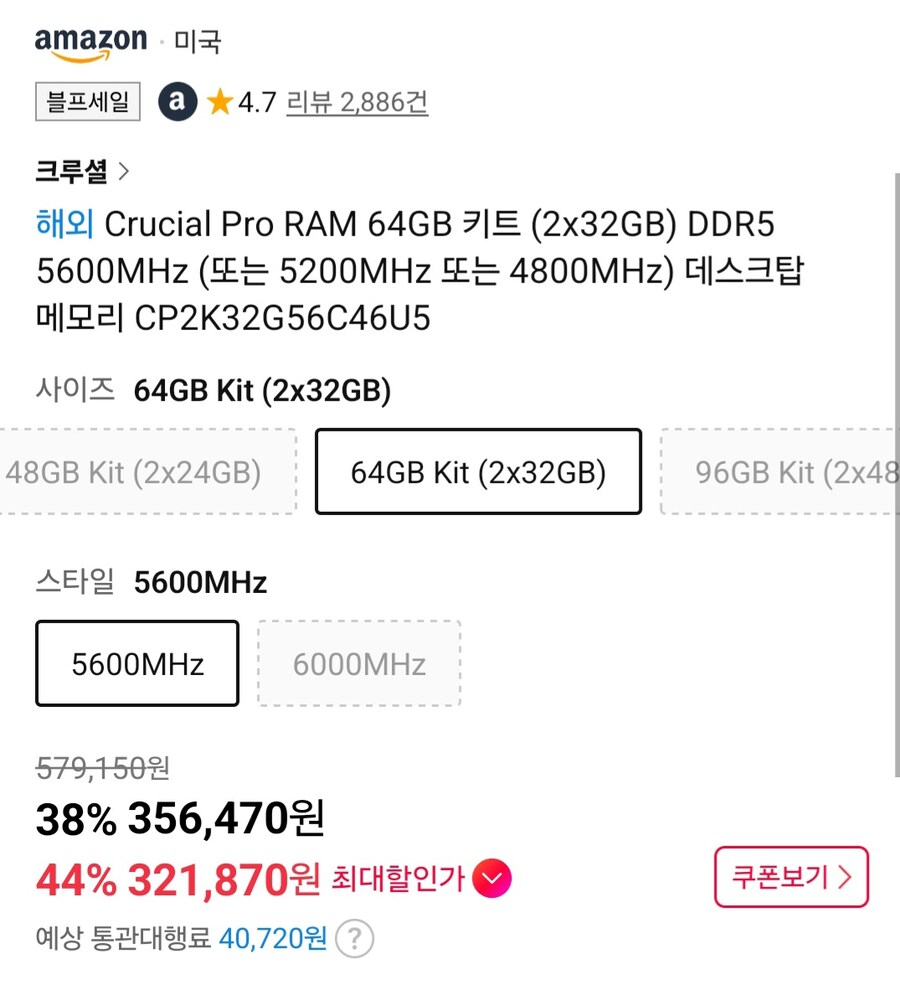This screenshot has height=990, width=900.
Task: Open customs fee help via question mark icon
Action: (x=355, y=938)
